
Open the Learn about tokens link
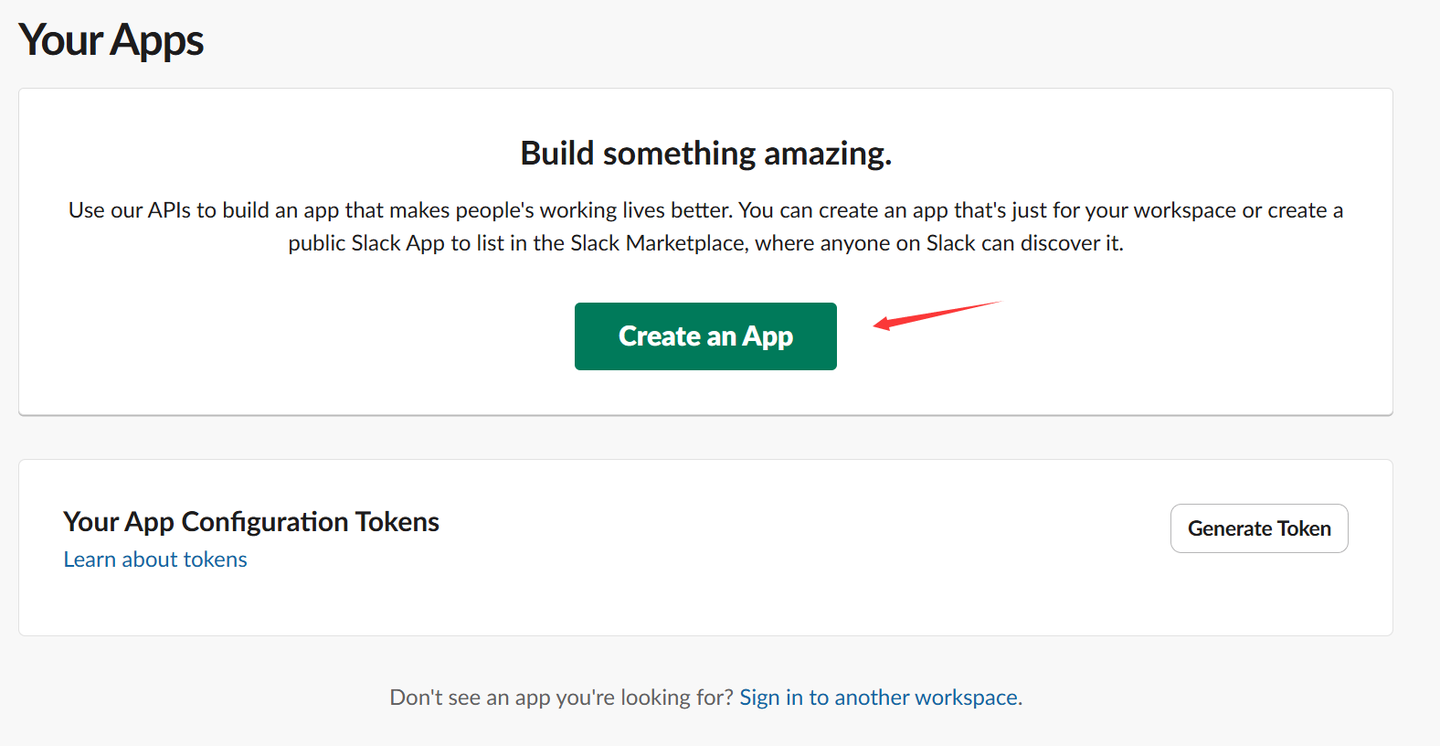click(x=155, y=559)
